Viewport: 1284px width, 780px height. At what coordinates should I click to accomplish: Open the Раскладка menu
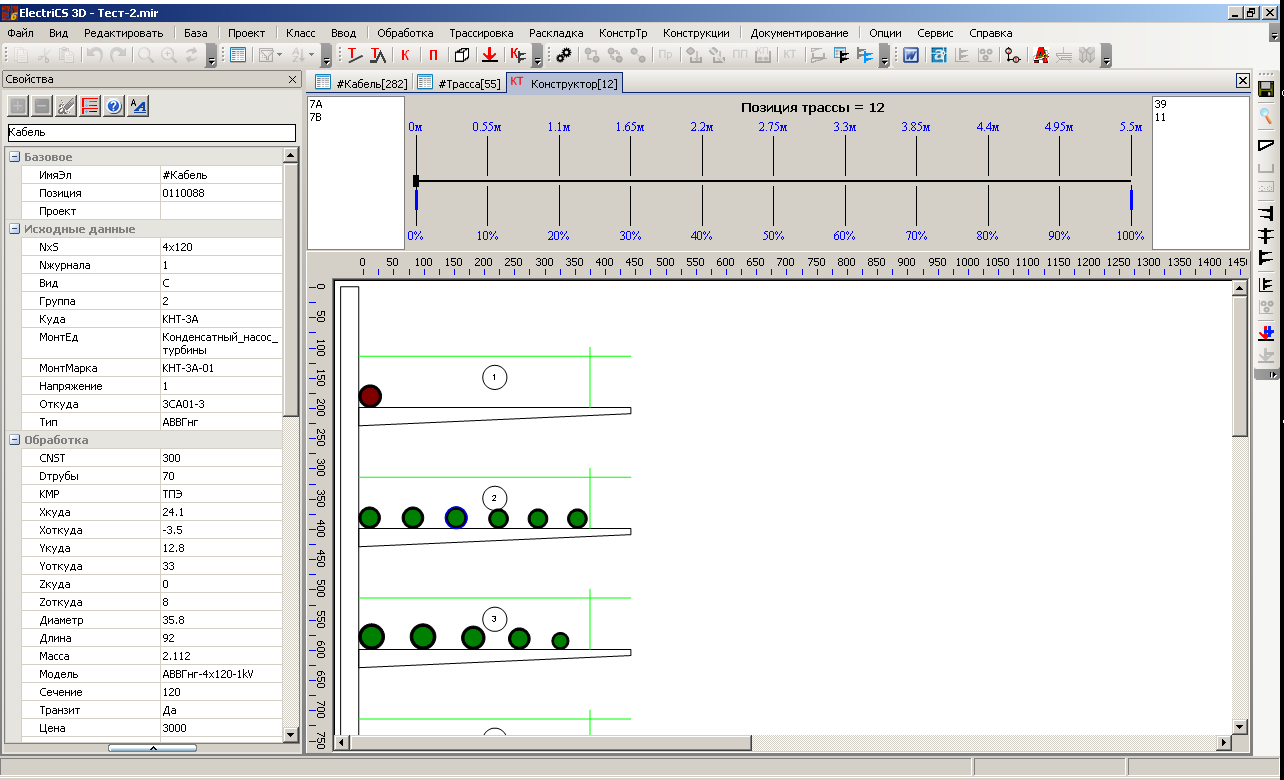[556, 33]
